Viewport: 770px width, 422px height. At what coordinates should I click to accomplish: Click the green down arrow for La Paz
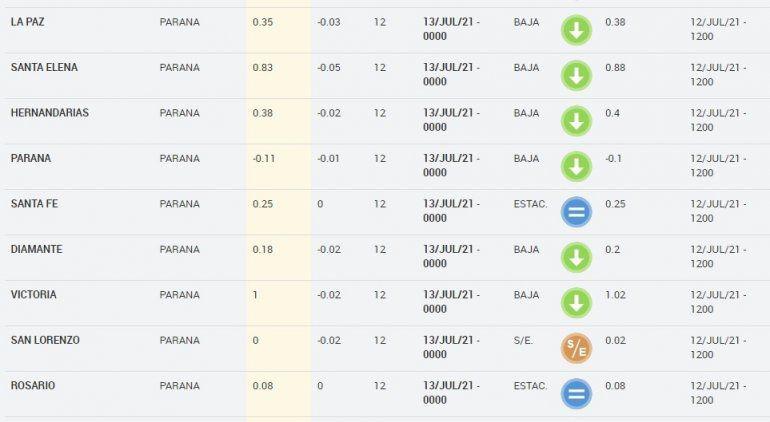pos(576,30)
